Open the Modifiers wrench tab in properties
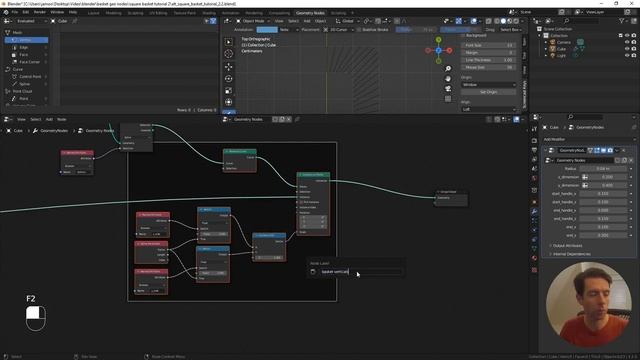 coord(534,211)
